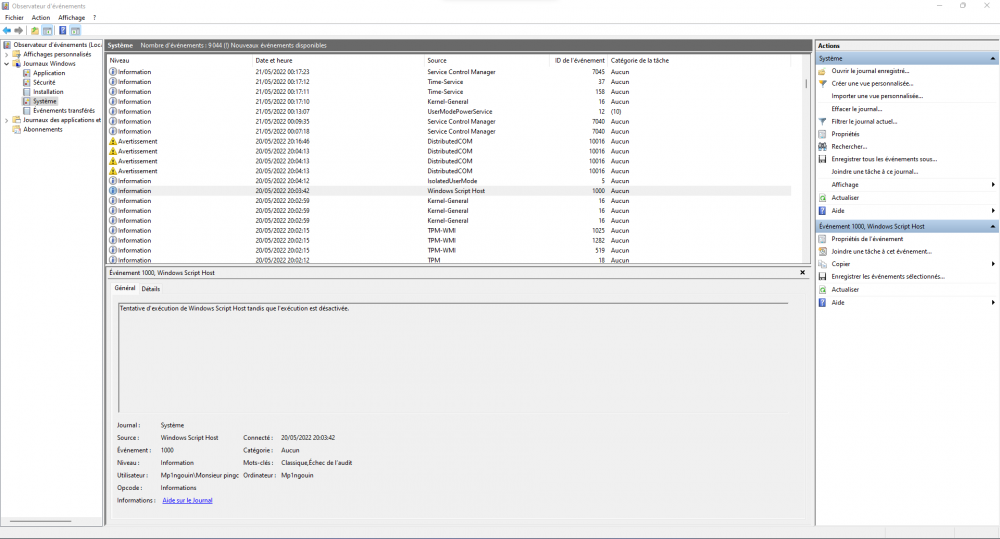The image size is (1000, 539).
Task: Open the Fichier menu
Action: click(x=14, y=18)
